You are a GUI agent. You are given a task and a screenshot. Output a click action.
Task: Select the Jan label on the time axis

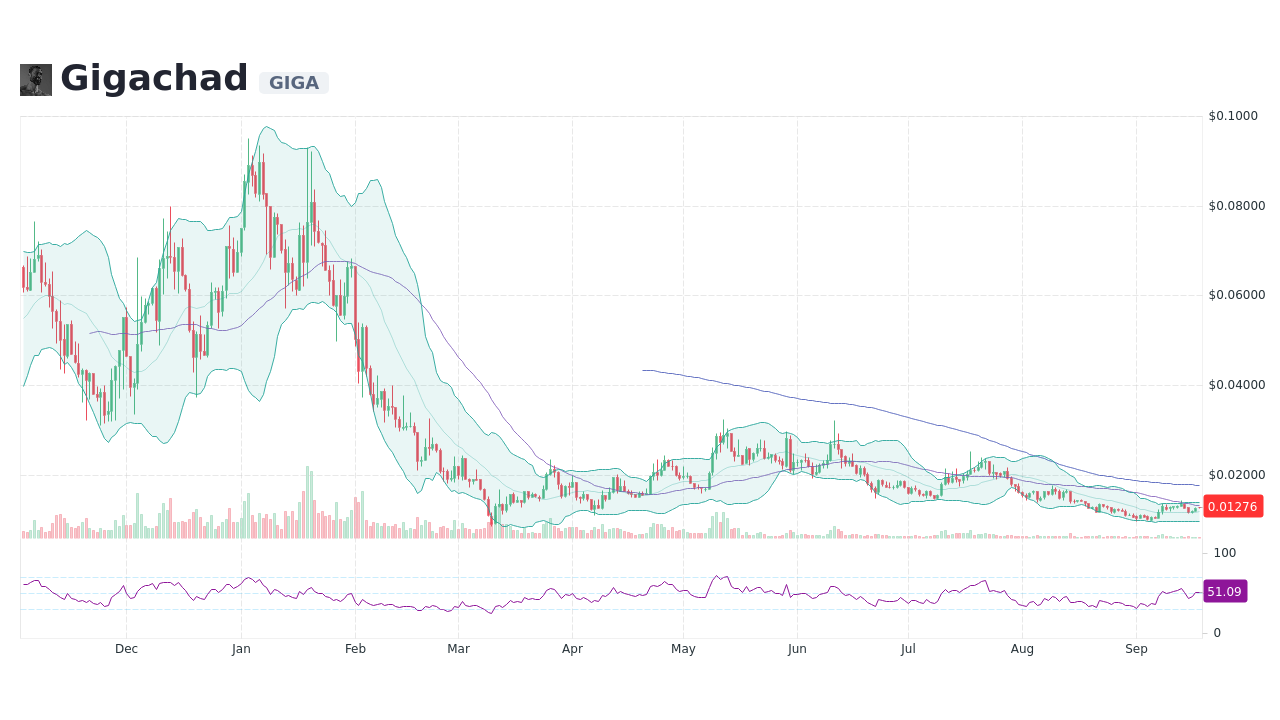coord(241,649)
